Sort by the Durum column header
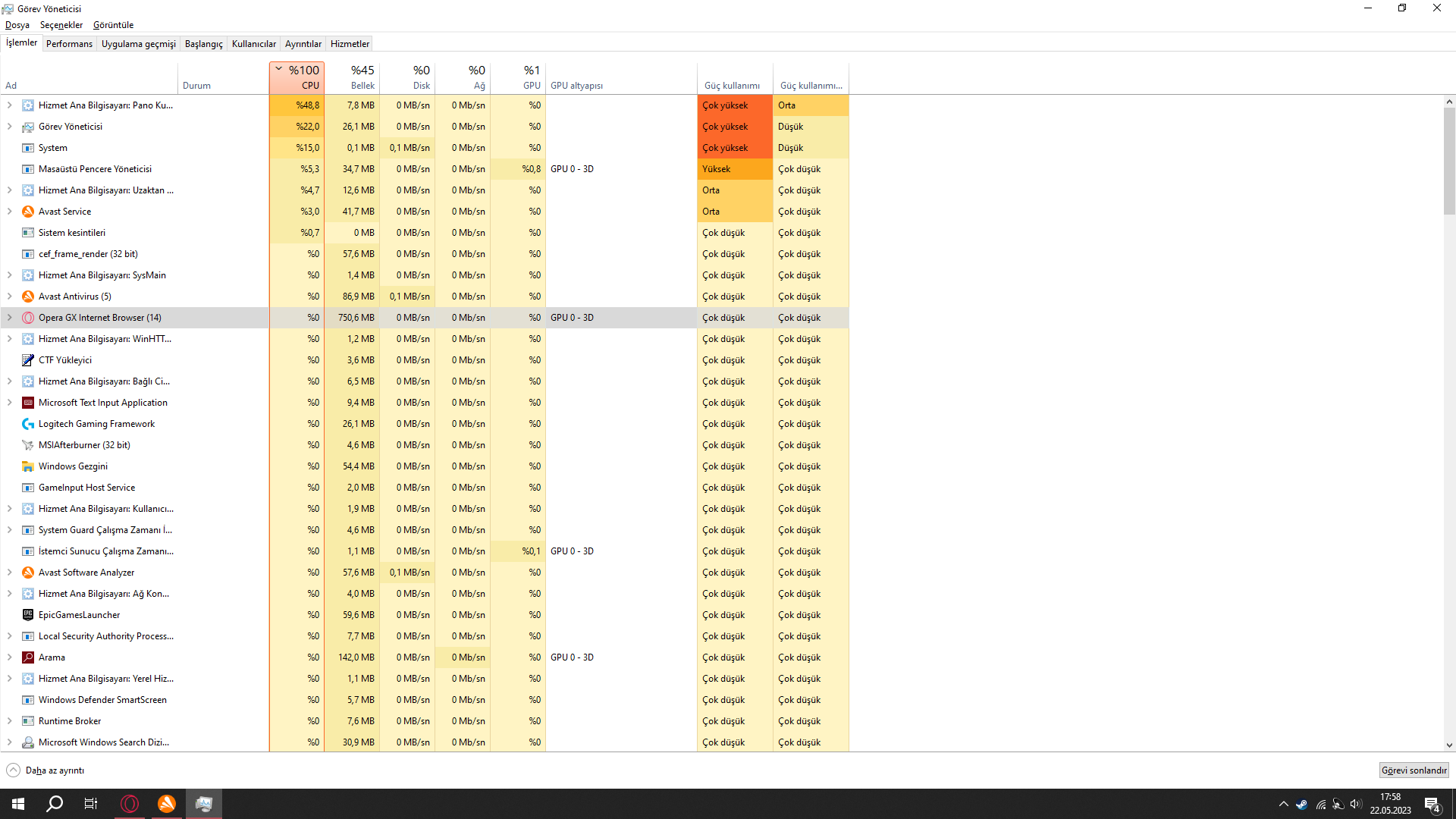This screenshot has height=819, width=1456. 224,78
